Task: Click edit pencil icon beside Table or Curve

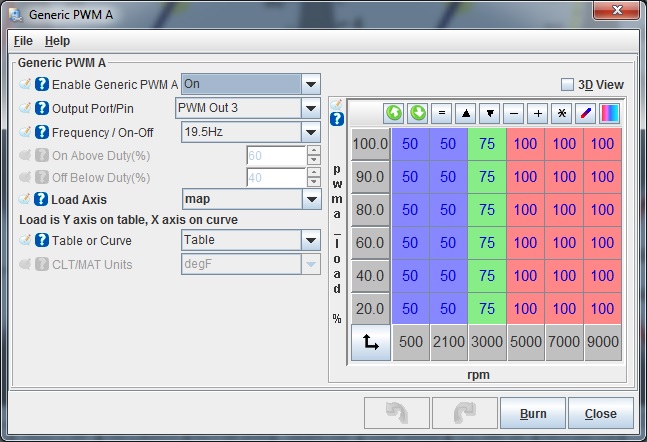Action: point(25,240)
